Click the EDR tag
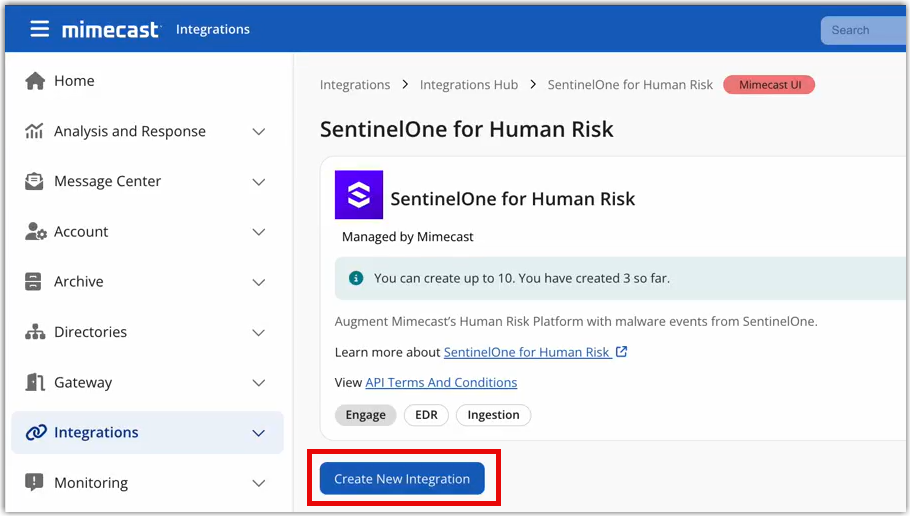Image resolution: width=911 pixels, height=517 pixels. [426, 415]
